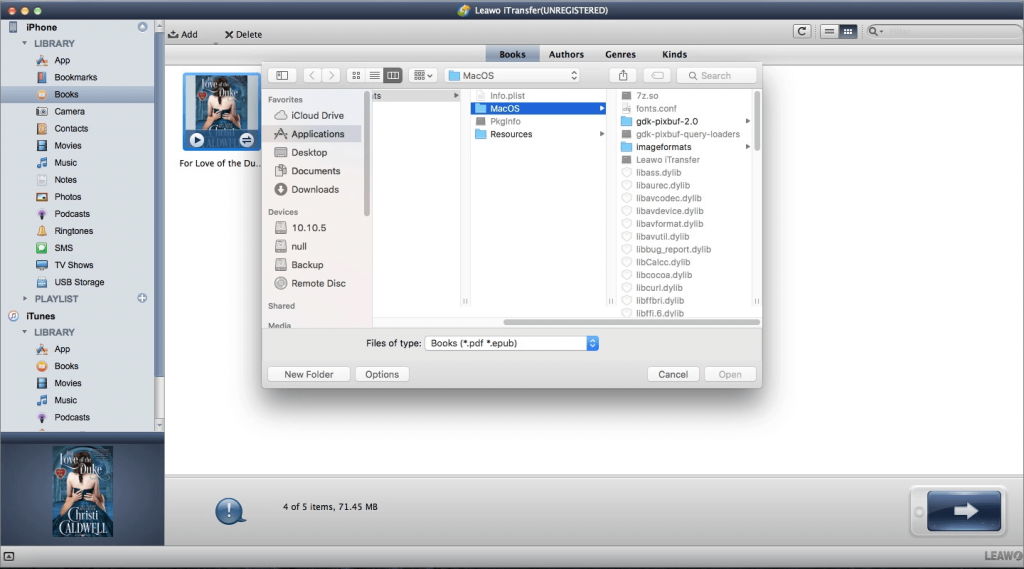Go back in file dialog

(312, 76)
